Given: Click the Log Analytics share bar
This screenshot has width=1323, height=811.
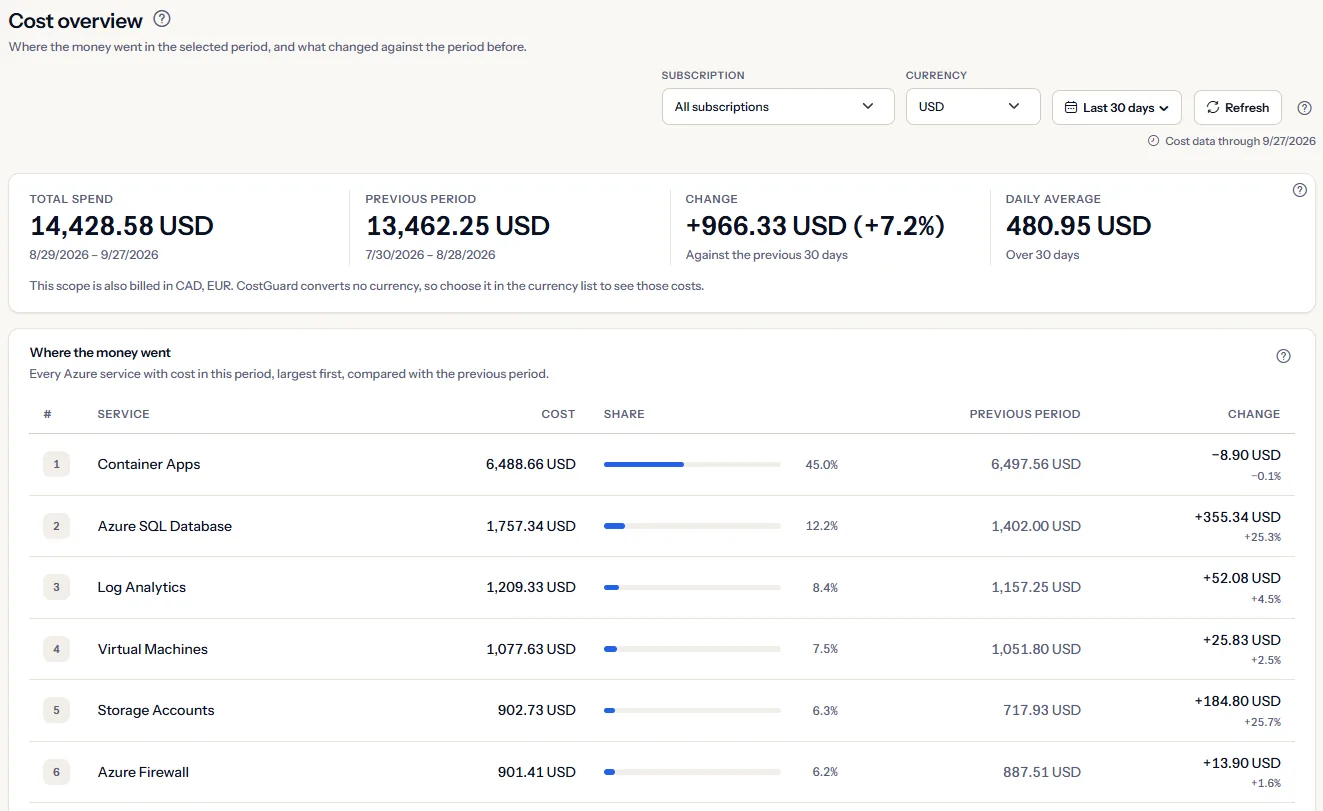Looking at the screenshot, I should click(692, 587).
